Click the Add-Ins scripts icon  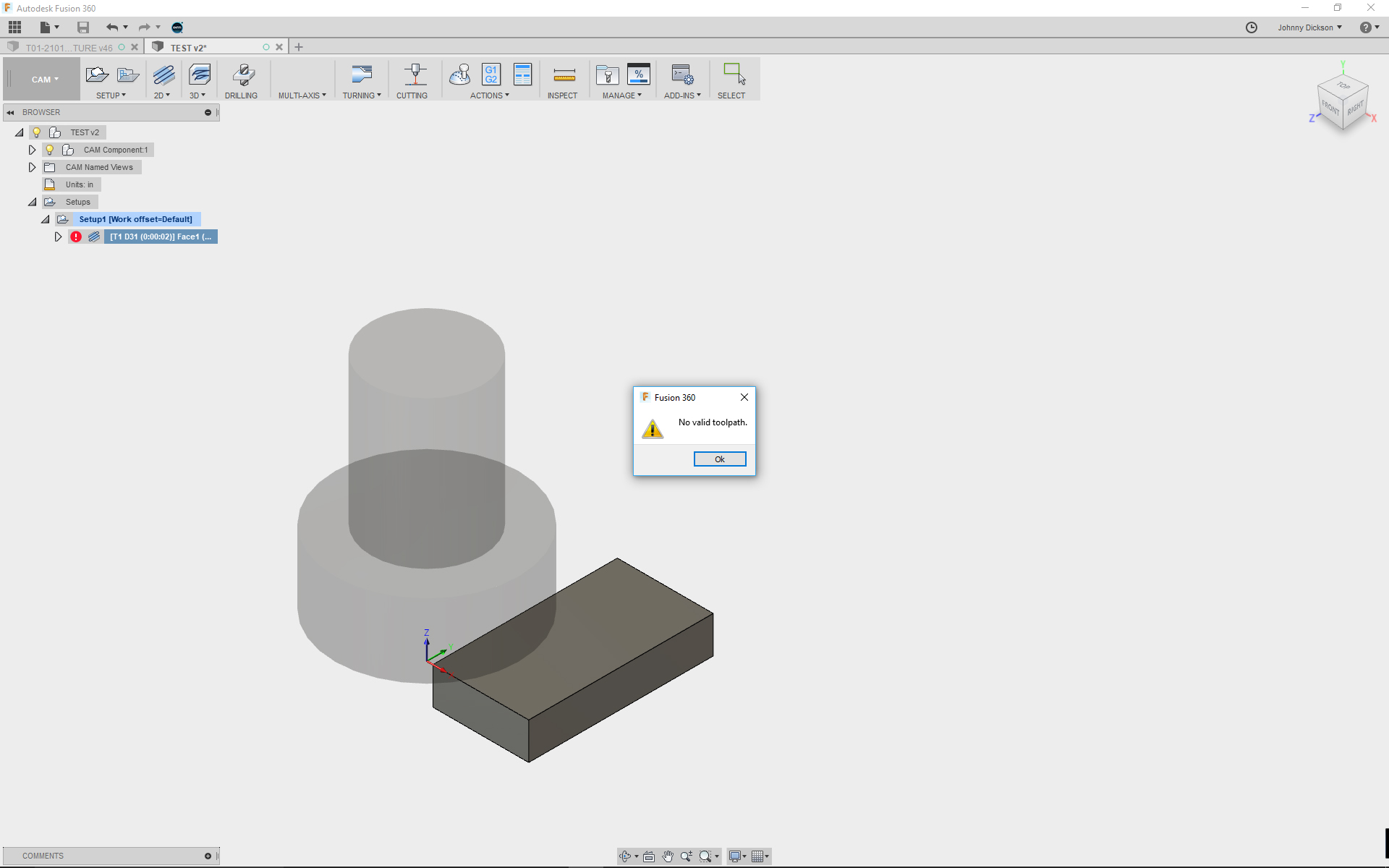click(x=682, y=75)
